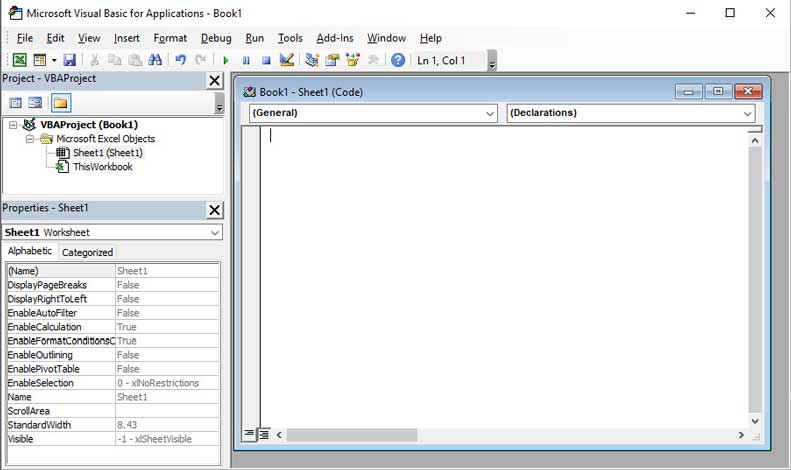The height and width of the screenshot is (470, 791).
Task: Open the Tools menu
Action: [290, 38]
